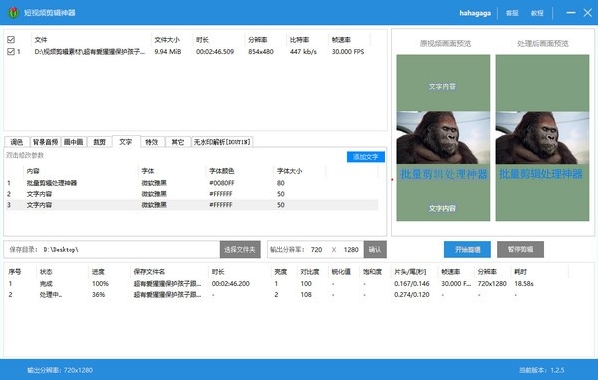Click the app logo icon in title bar
Viewport: 598px width, 380px height.
coord(14,13)
